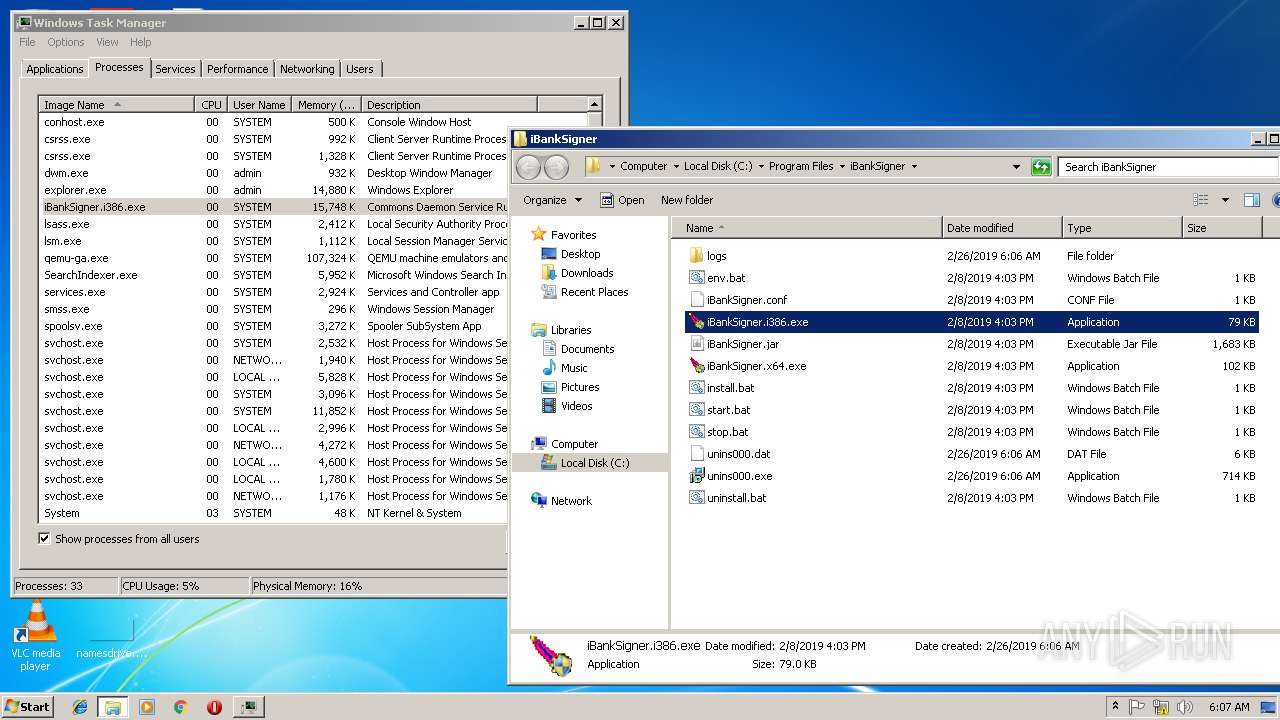
Task: Toggle the preview pane icon
Action: pos(1251,200)
